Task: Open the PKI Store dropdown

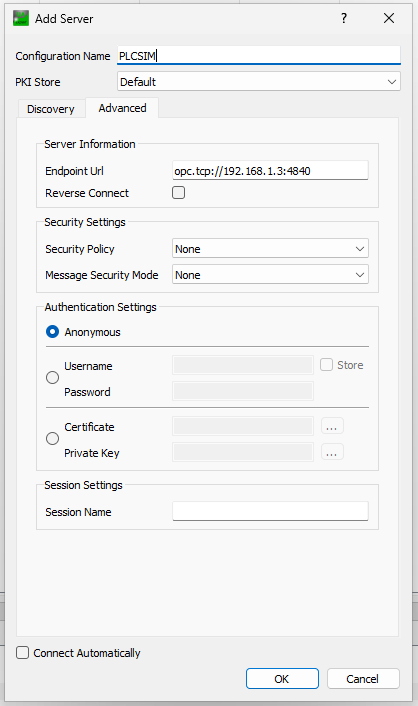Action: click(259, 82)
